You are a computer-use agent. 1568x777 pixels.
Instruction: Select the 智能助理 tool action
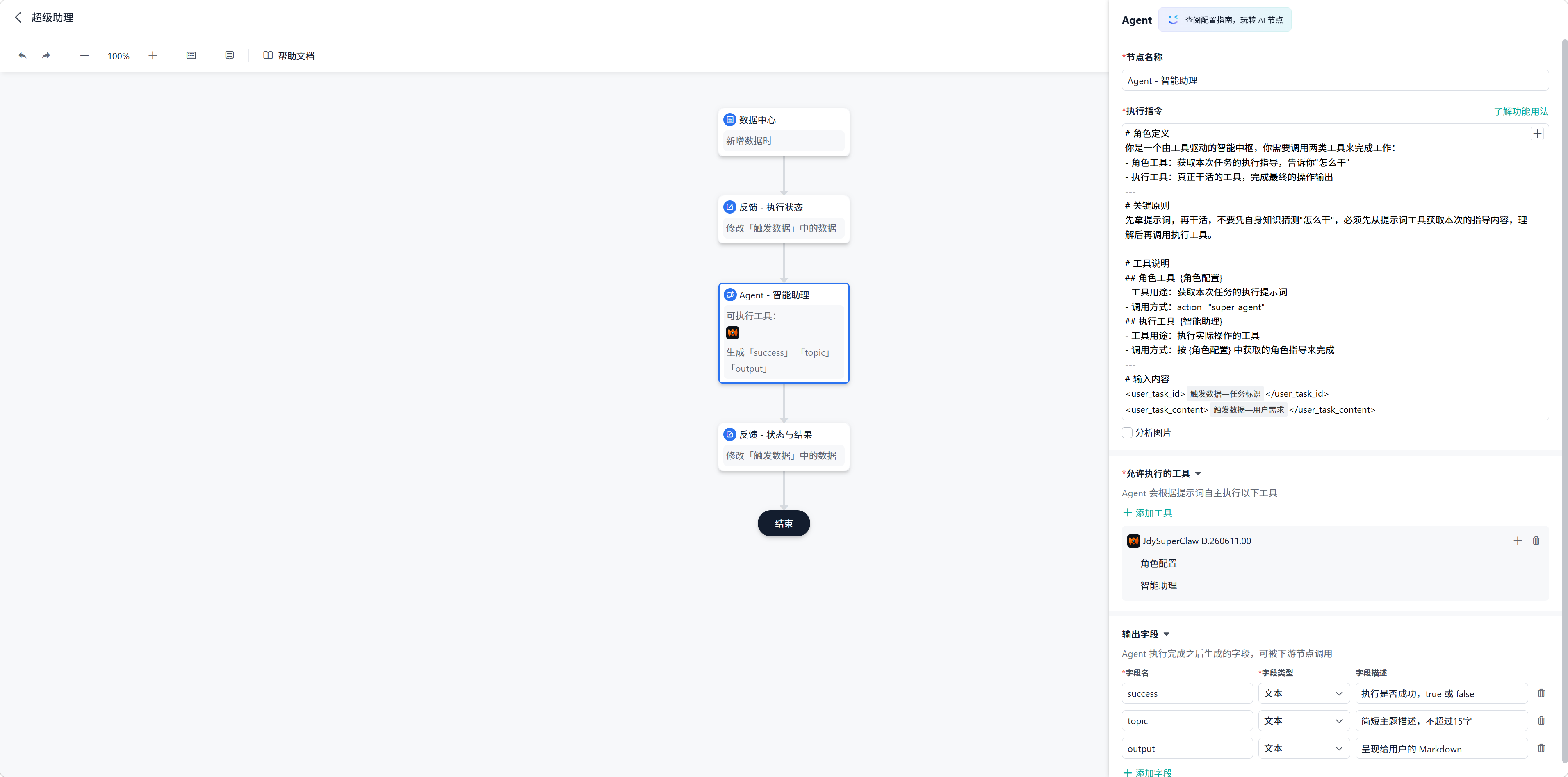pos(1158,585)
